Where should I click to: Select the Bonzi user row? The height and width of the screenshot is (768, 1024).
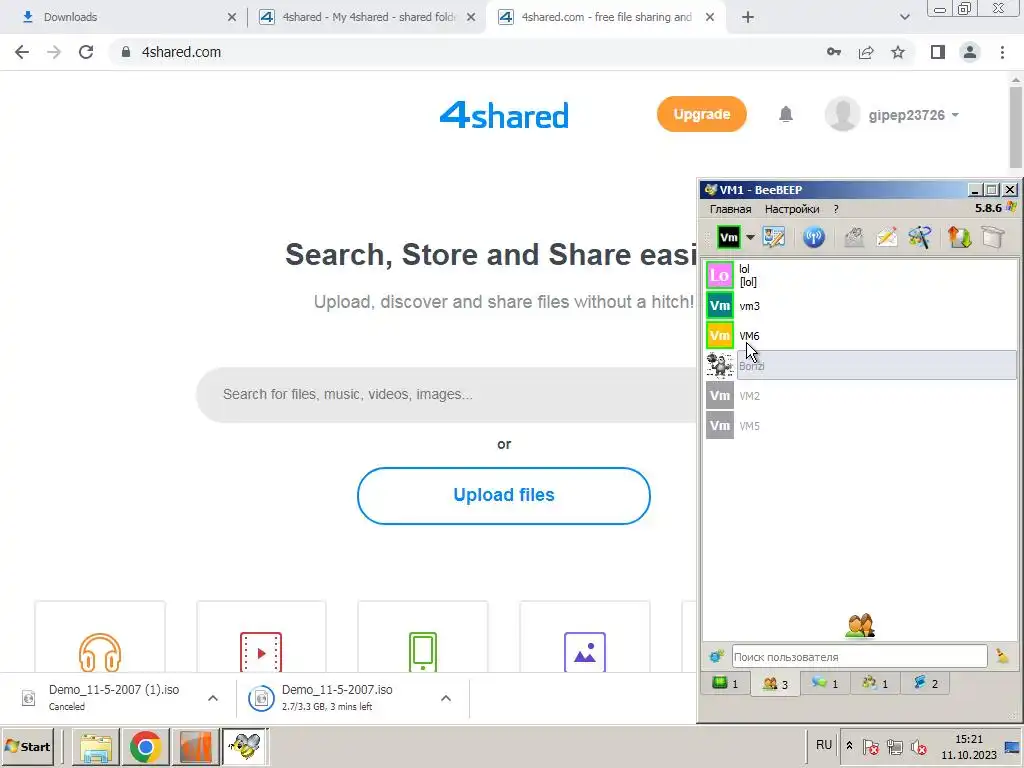pyautogui.click(x=861, y=366)
